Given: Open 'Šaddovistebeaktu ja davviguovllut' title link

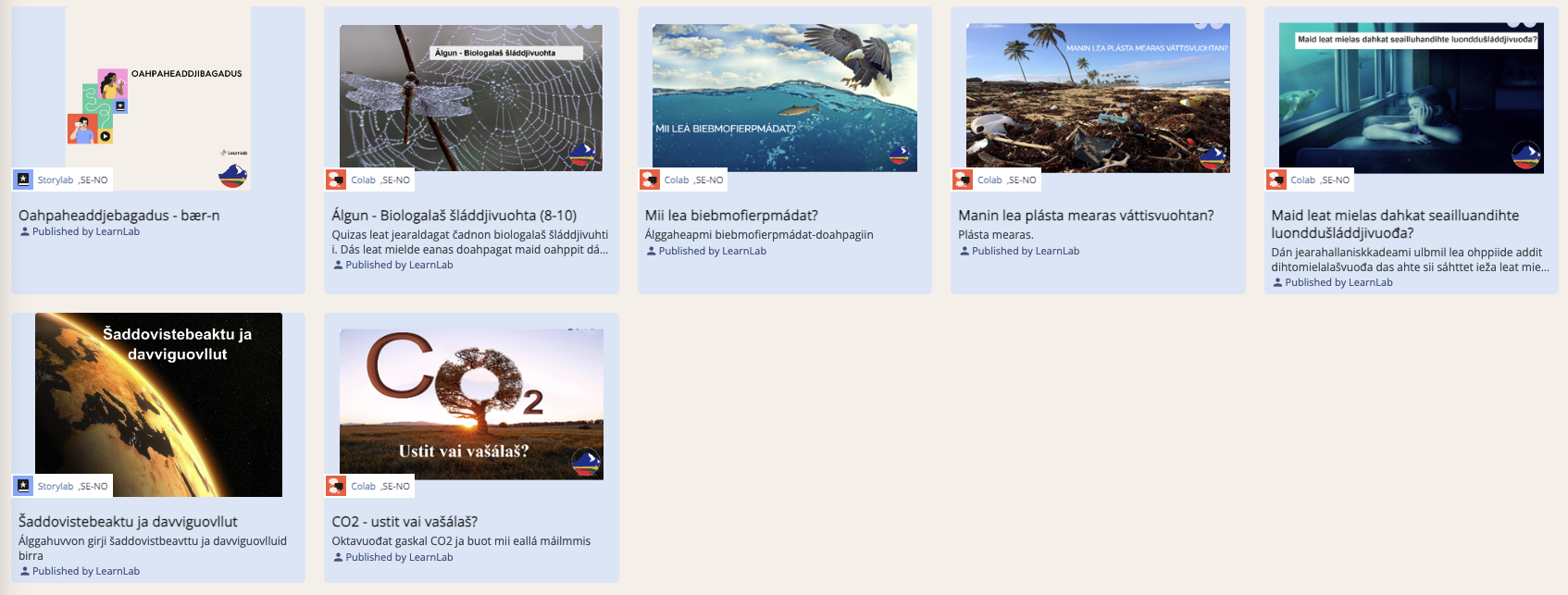Looking at the screenshot, I should (x=128, y=522).
